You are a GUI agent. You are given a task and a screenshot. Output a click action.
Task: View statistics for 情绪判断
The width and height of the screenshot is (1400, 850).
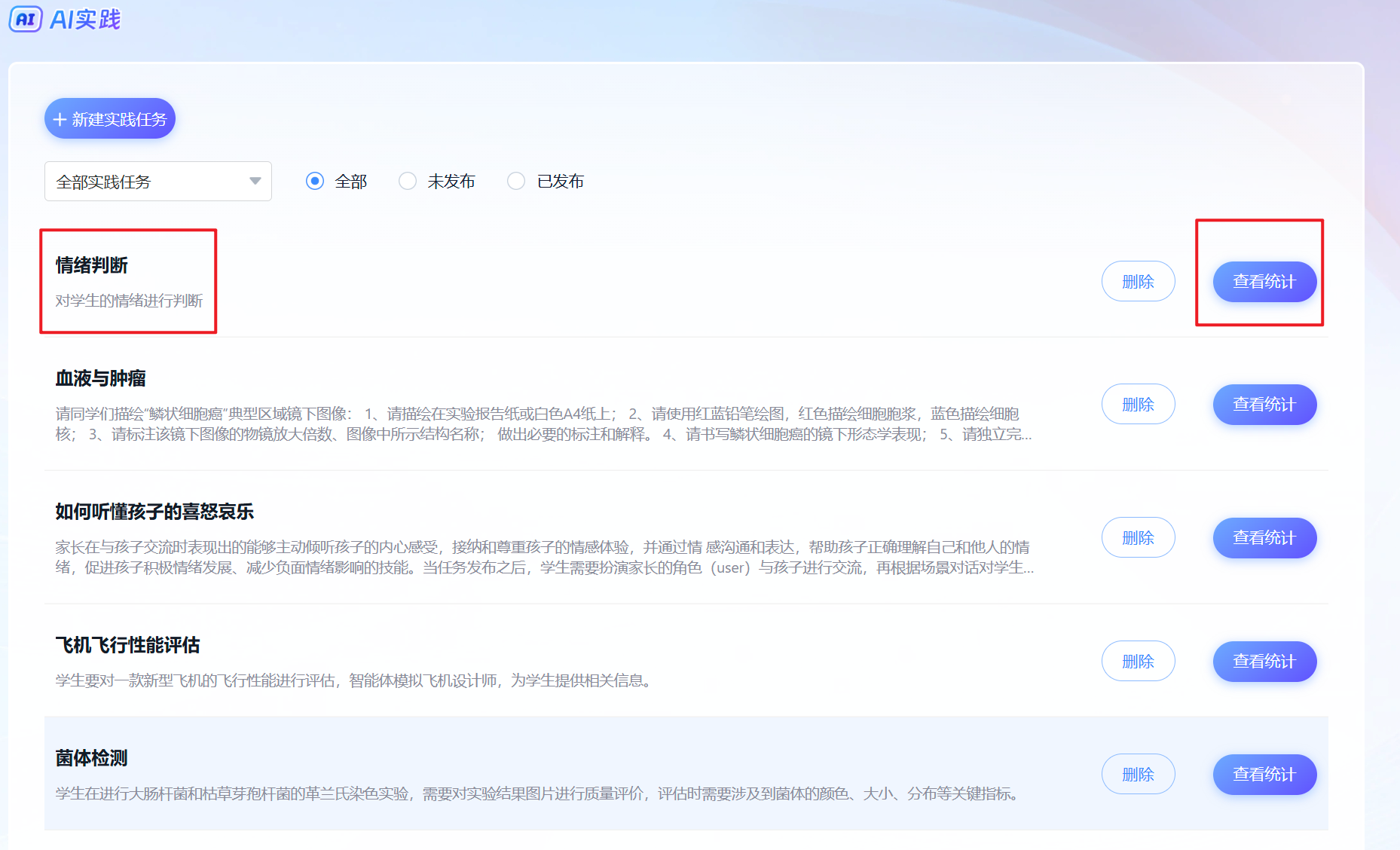[x=1264, y=281]
